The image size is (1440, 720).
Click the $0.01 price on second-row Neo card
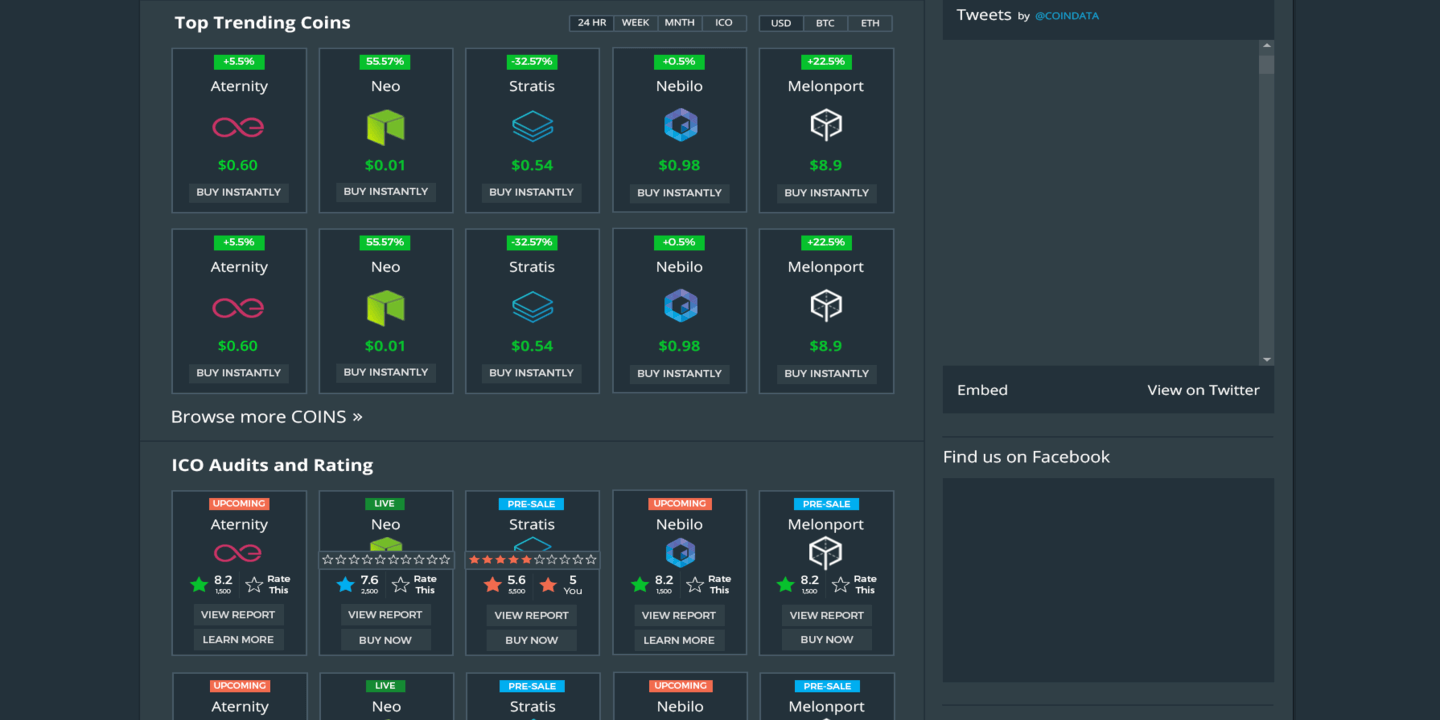click(385, 346)
